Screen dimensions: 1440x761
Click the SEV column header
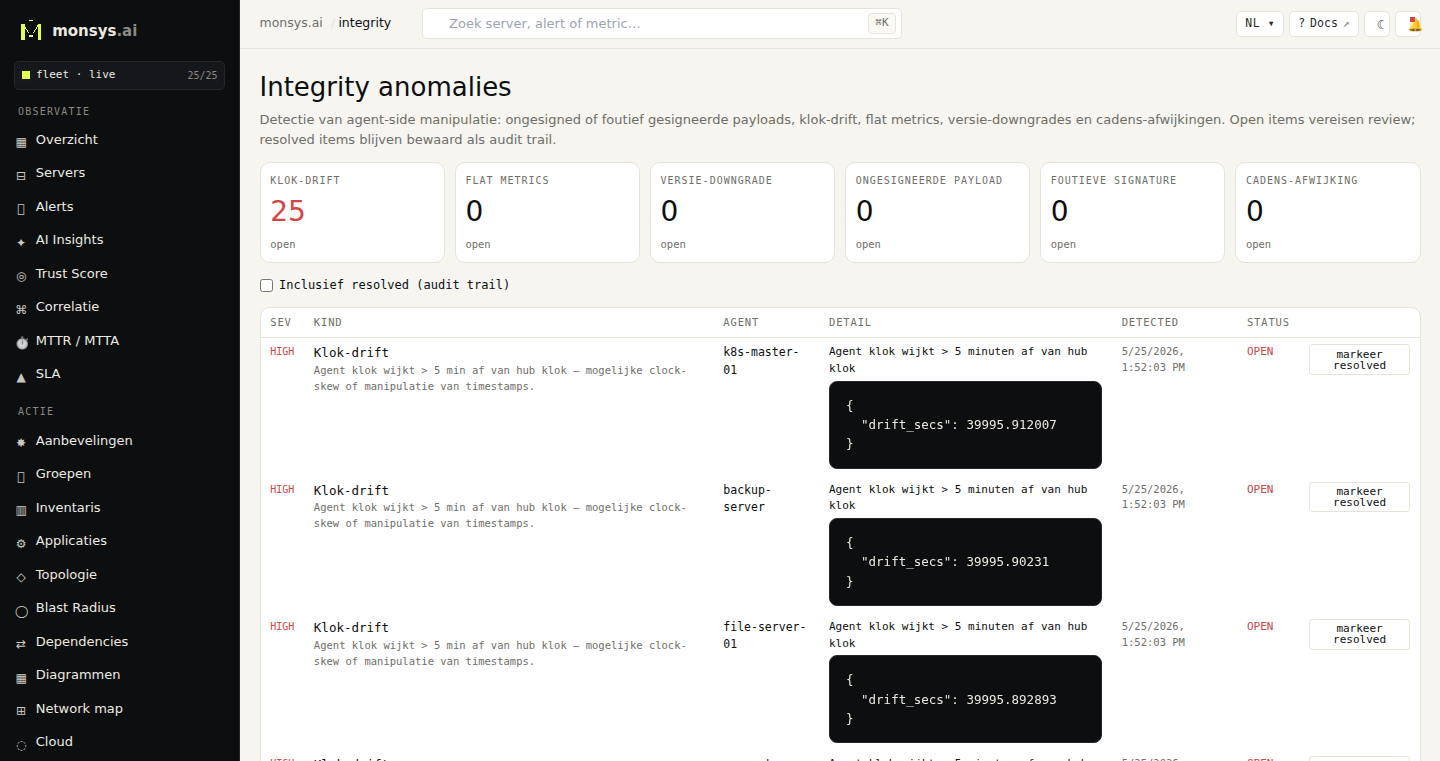tap(280, 323)
